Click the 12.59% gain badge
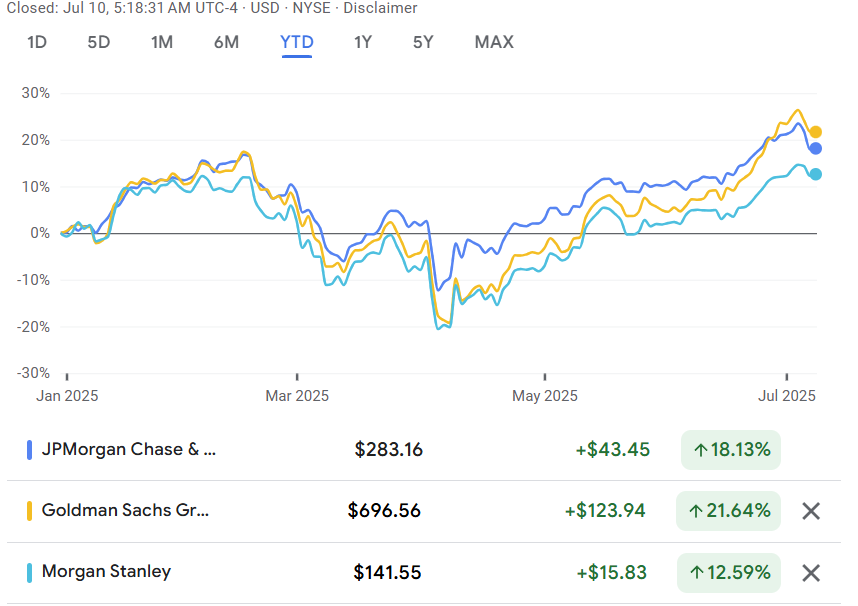Image resolution: width=858 pixels, height=606 pixels. tap(729, 573)
